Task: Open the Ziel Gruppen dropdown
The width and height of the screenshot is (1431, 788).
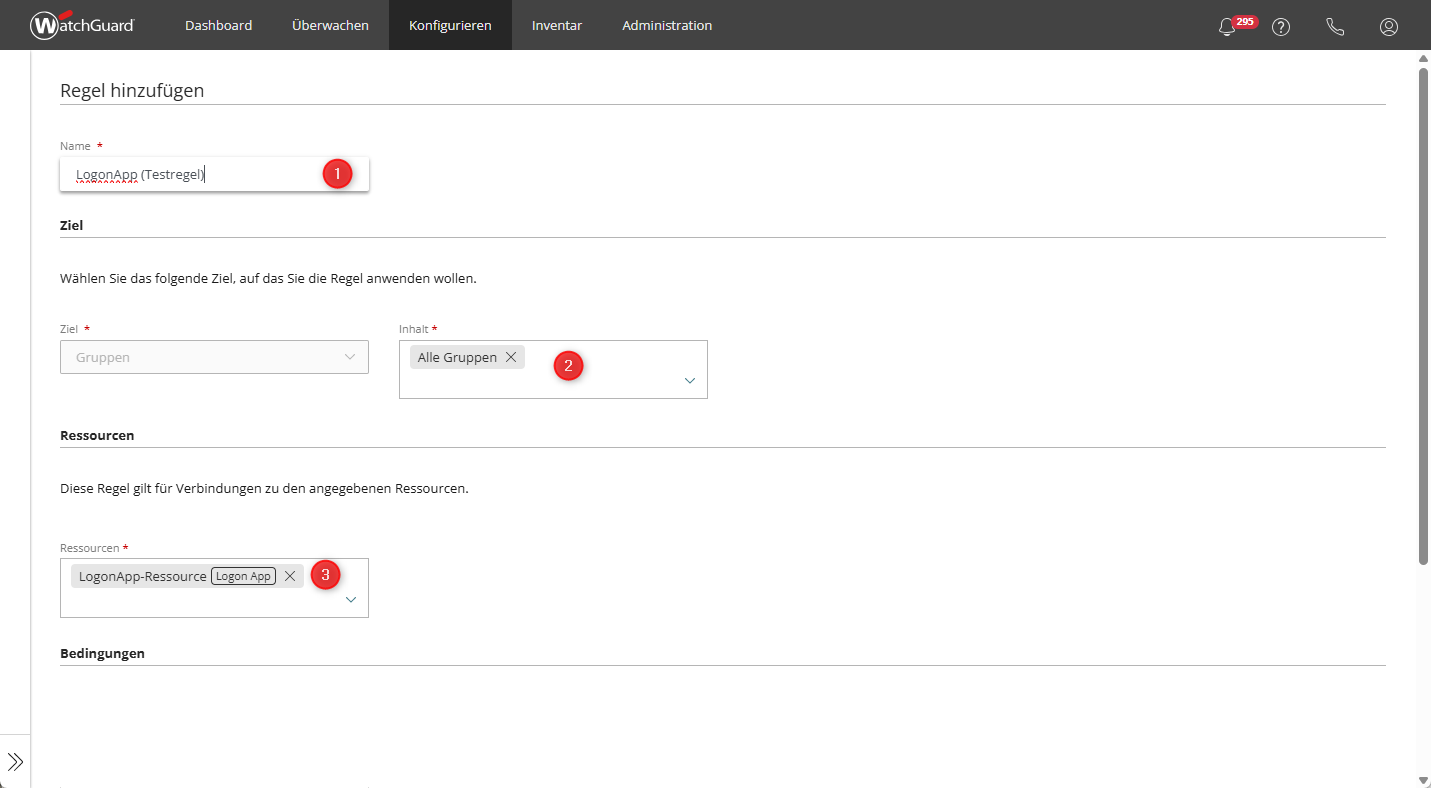Action: pos(214,357)
